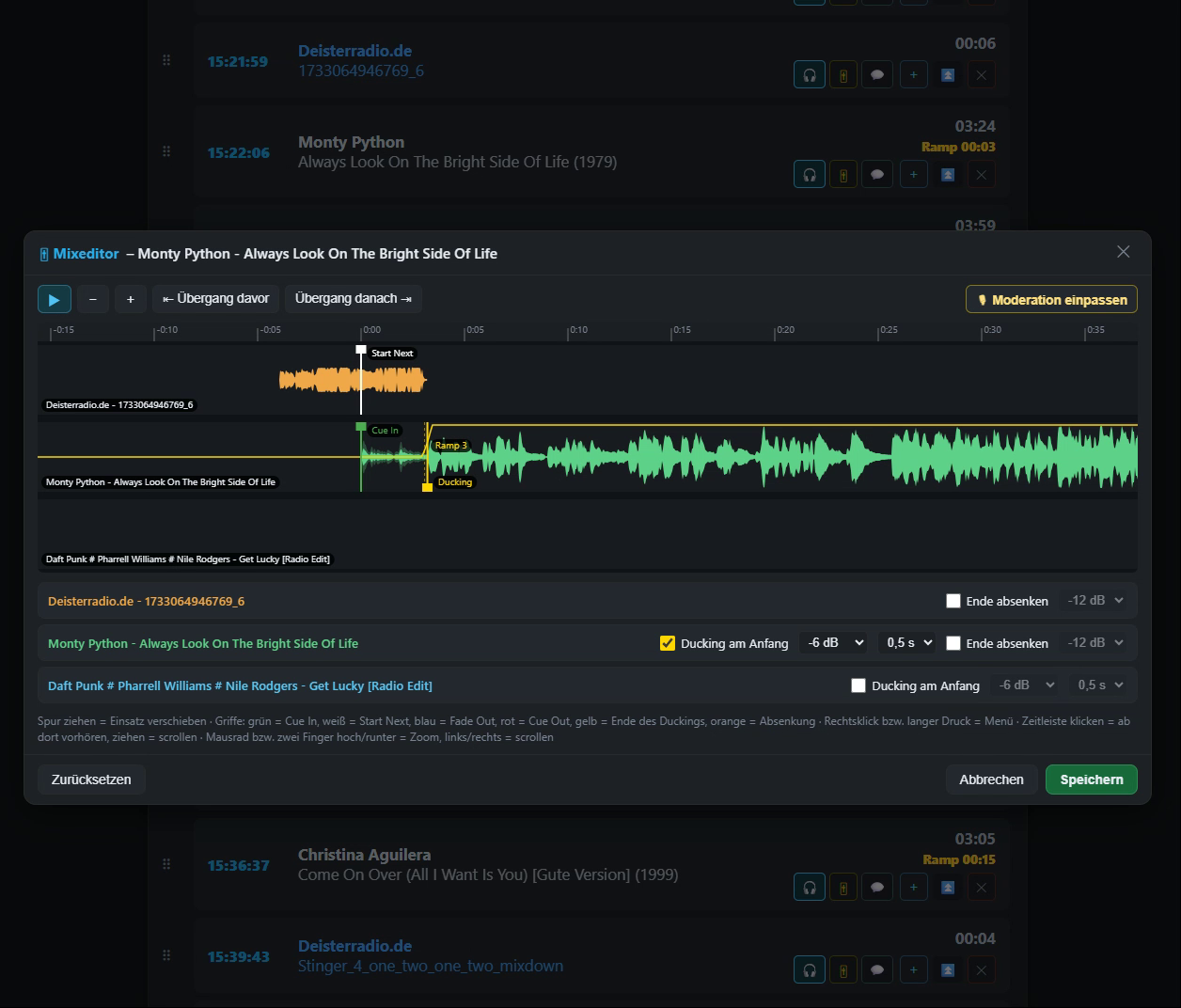Click speech bubble in Stinger 15:39:43 row
Image resolution: width=1181 pixels, height=1008 pixels.
pos(877,970)
